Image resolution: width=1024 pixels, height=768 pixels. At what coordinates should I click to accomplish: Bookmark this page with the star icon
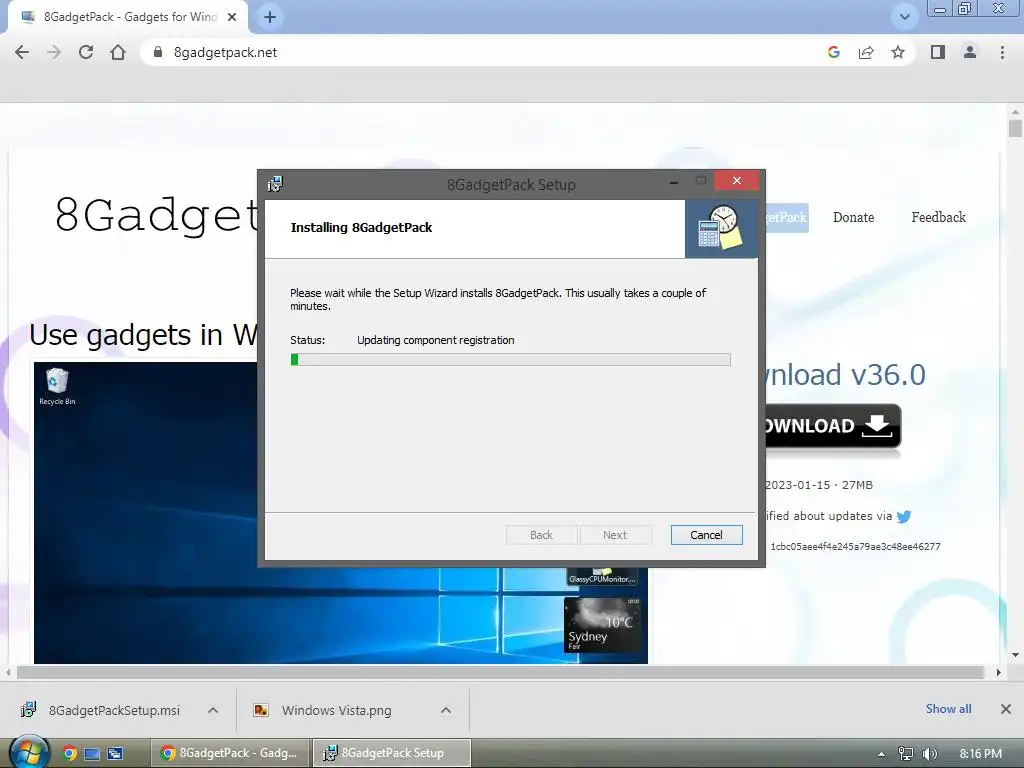(x=898, y=52)
